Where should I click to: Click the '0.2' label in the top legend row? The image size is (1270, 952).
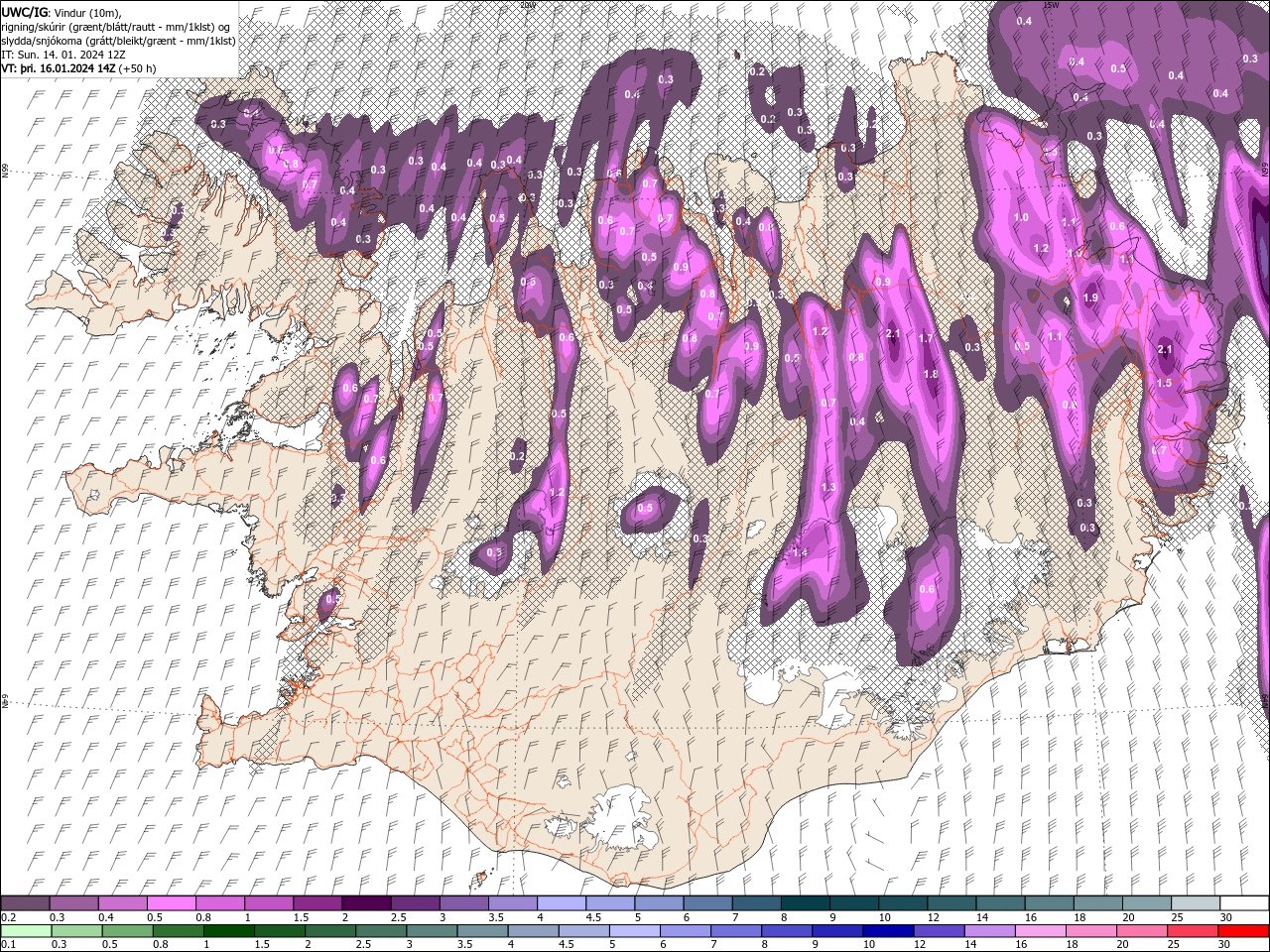8,917
